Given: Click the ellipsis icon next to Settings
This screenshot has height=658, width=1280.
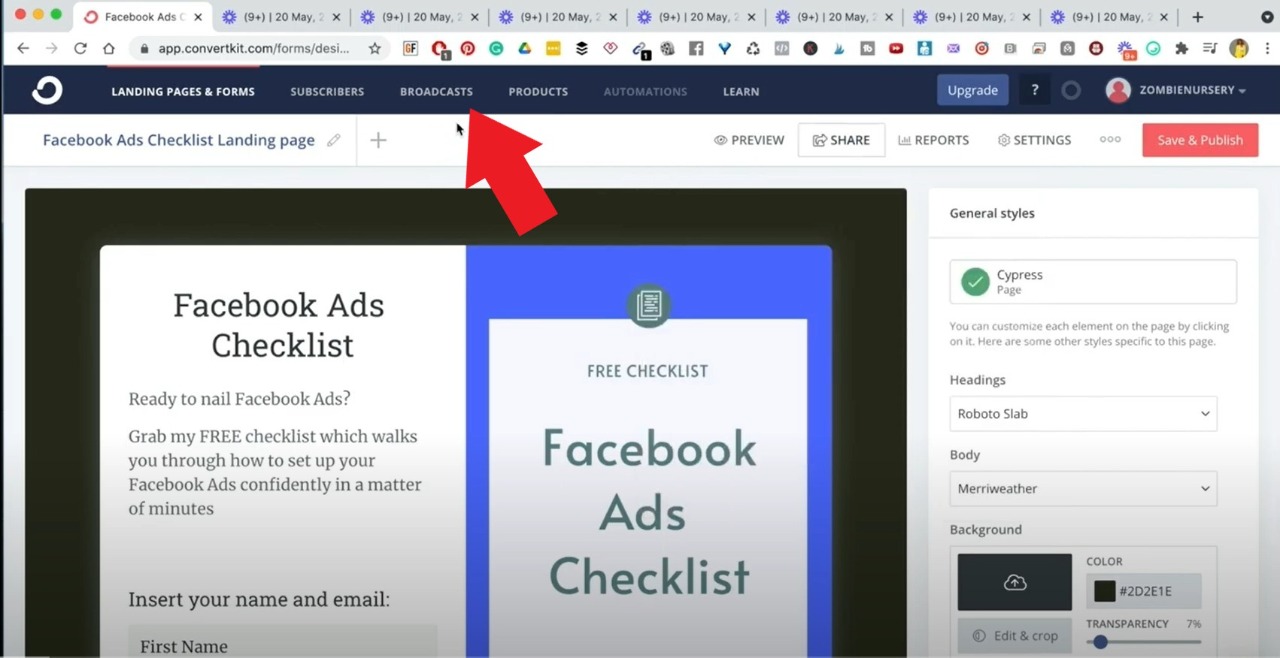Looking at the screenshot, I should (x=1110, y=140).
